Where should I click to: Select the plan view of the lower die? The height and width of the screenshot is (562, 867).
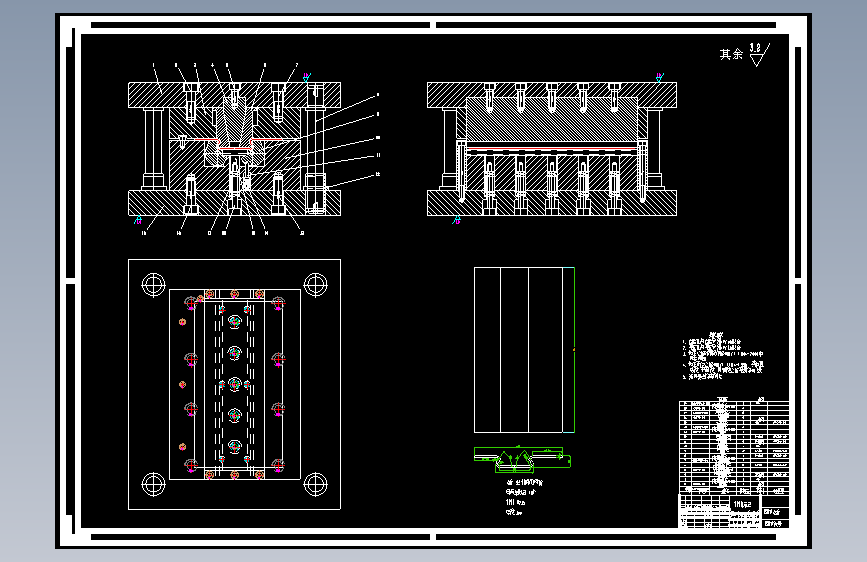coord(234,384)
